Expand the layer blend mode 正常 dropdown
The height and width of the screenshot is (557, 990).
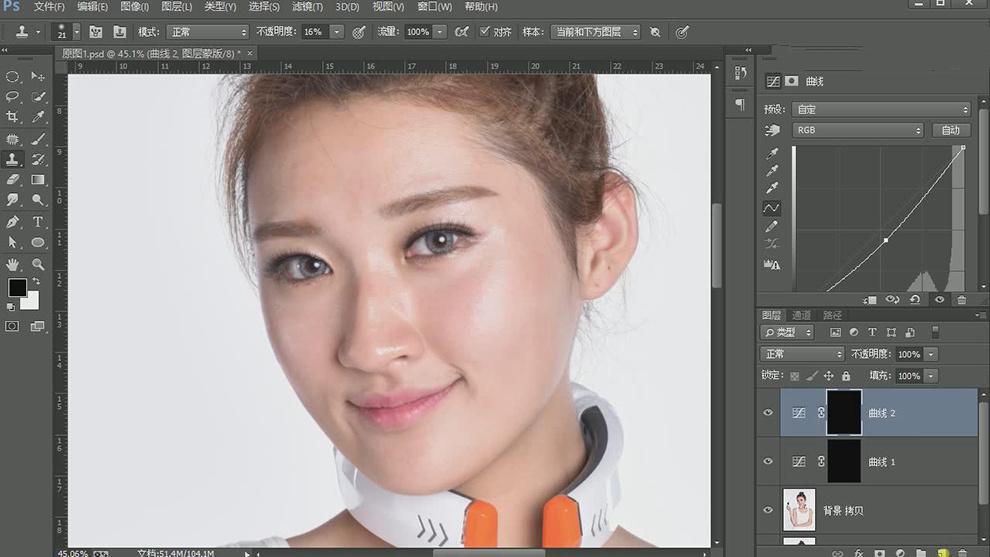pos(803,354)
